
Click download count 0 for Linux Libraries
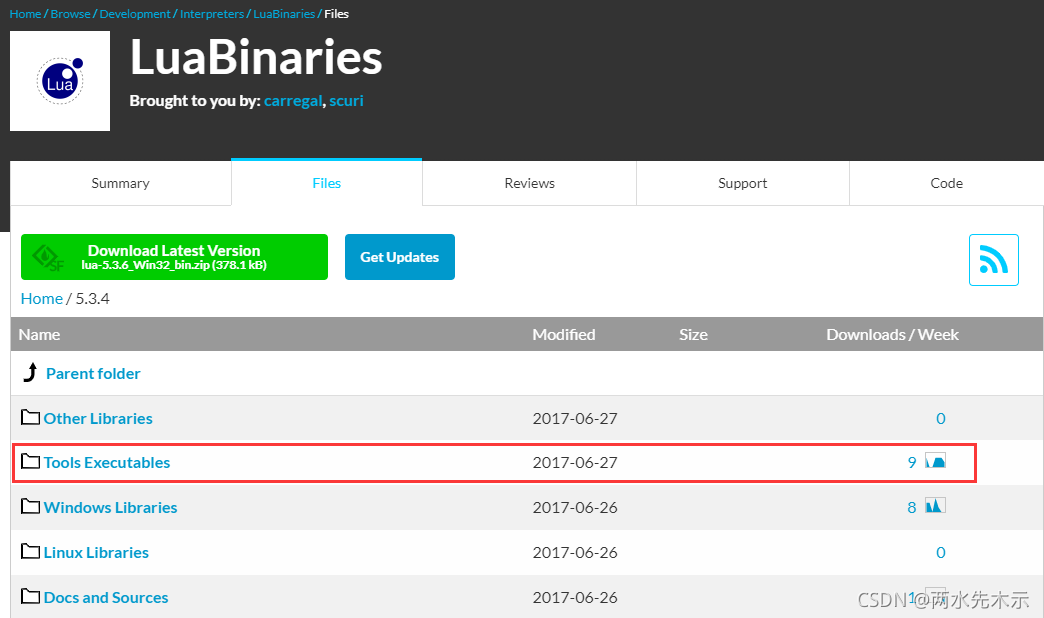pyautogui.click(x=941, y=552)
